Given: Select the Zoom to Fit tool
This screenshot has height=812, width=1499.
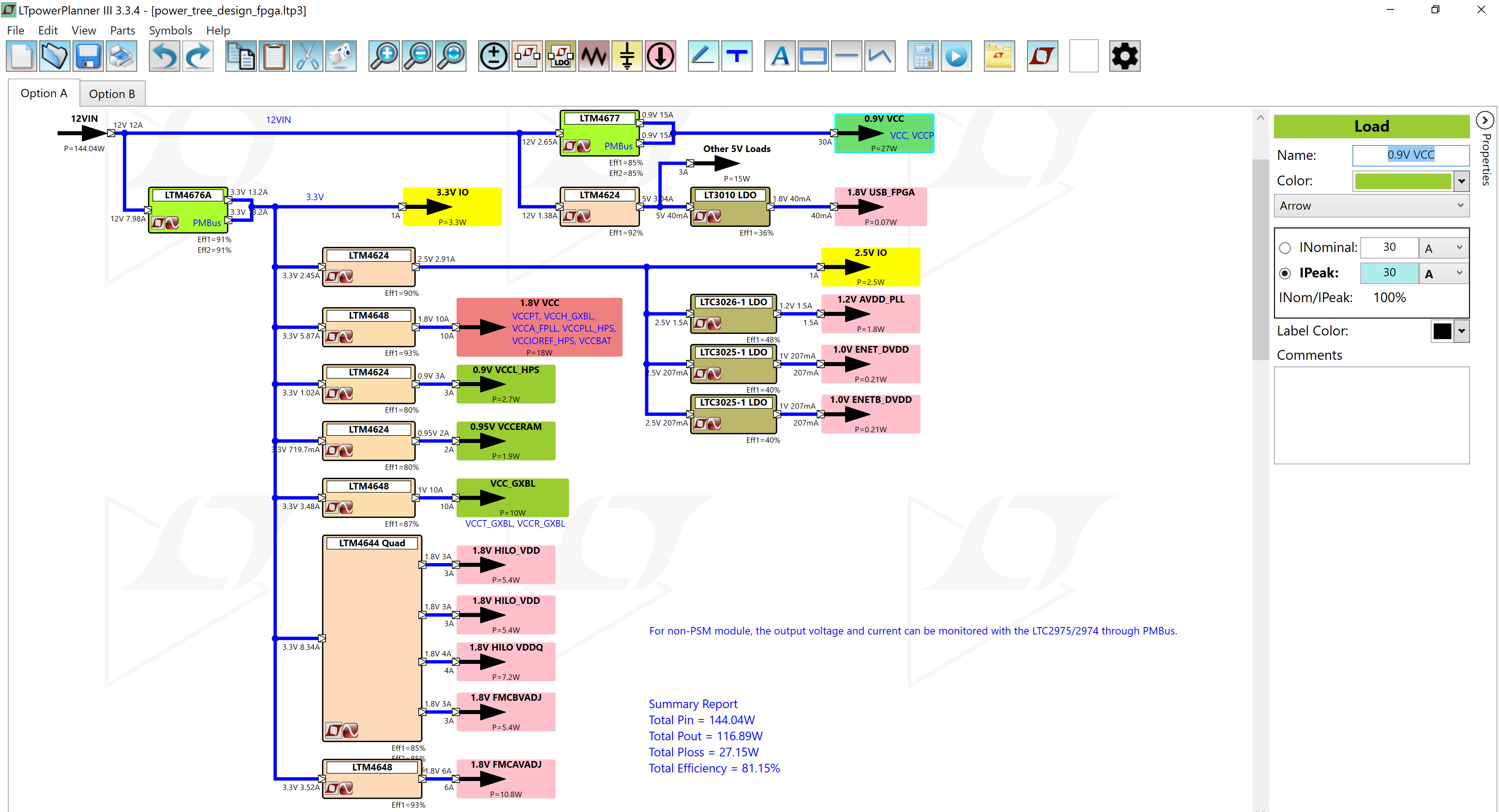Looking at the screenshot, I should click(452, 56).
